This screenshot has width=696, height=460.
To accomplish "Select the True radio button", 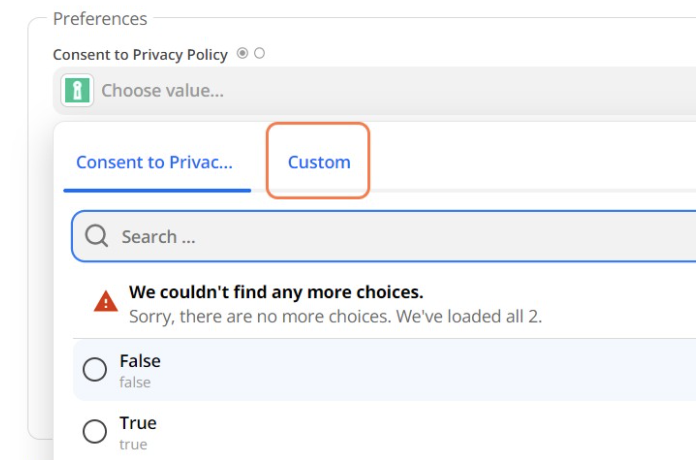I will point(95,431).
